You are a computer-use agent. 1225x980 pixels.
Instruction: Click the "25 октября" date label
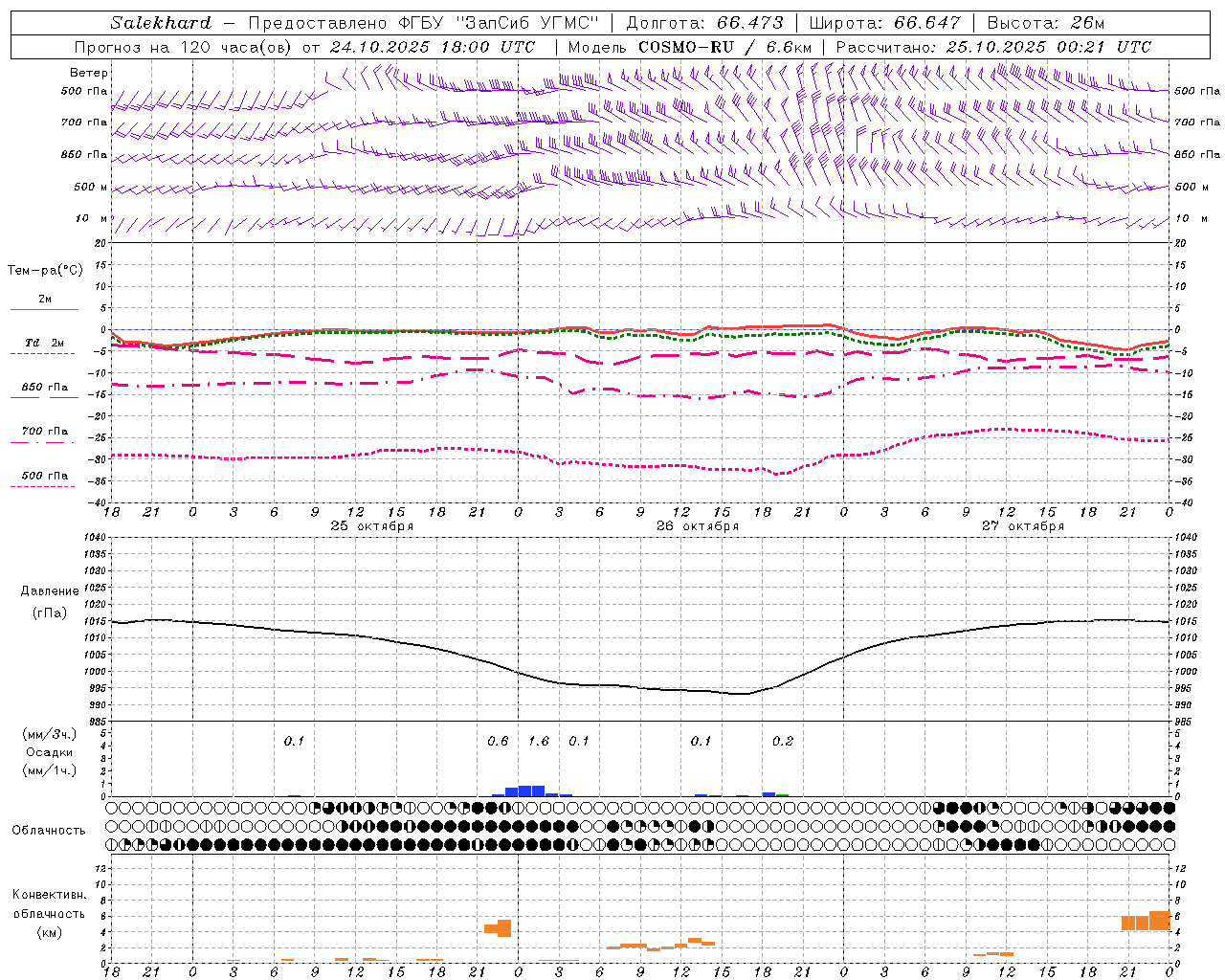[x=372, y=526]
